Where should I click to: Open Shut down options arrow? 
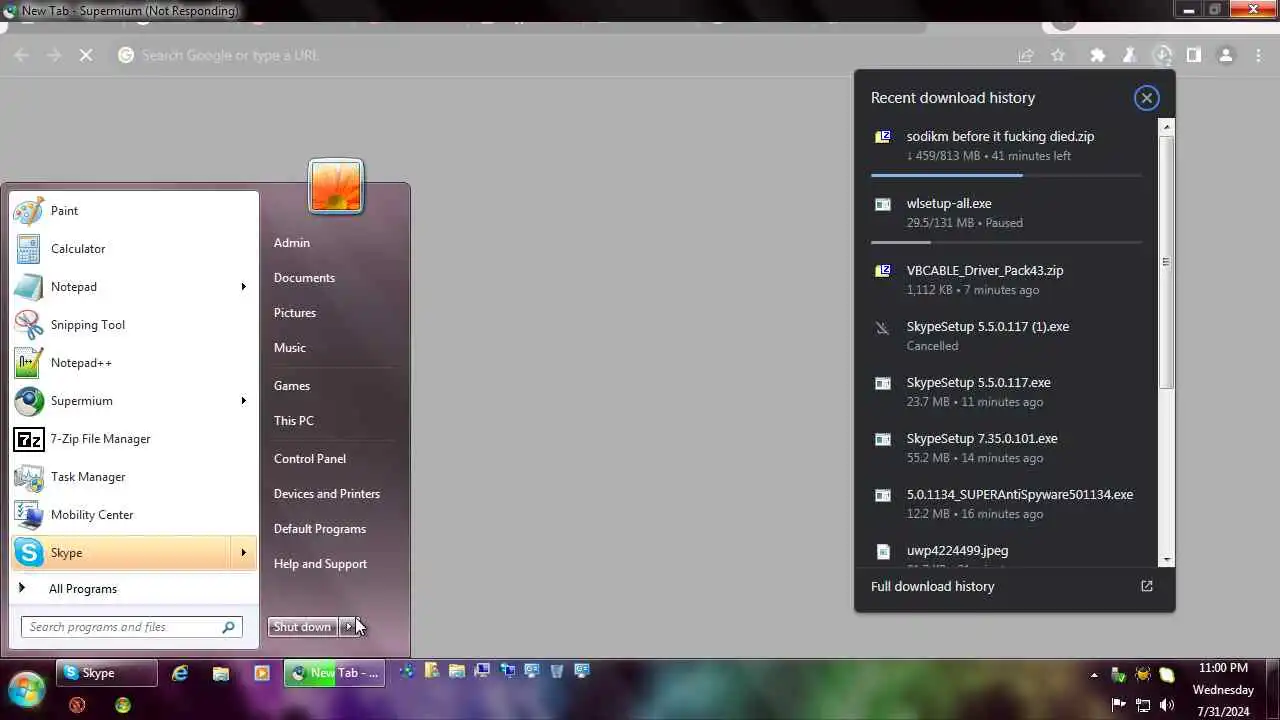coord(348,627)
